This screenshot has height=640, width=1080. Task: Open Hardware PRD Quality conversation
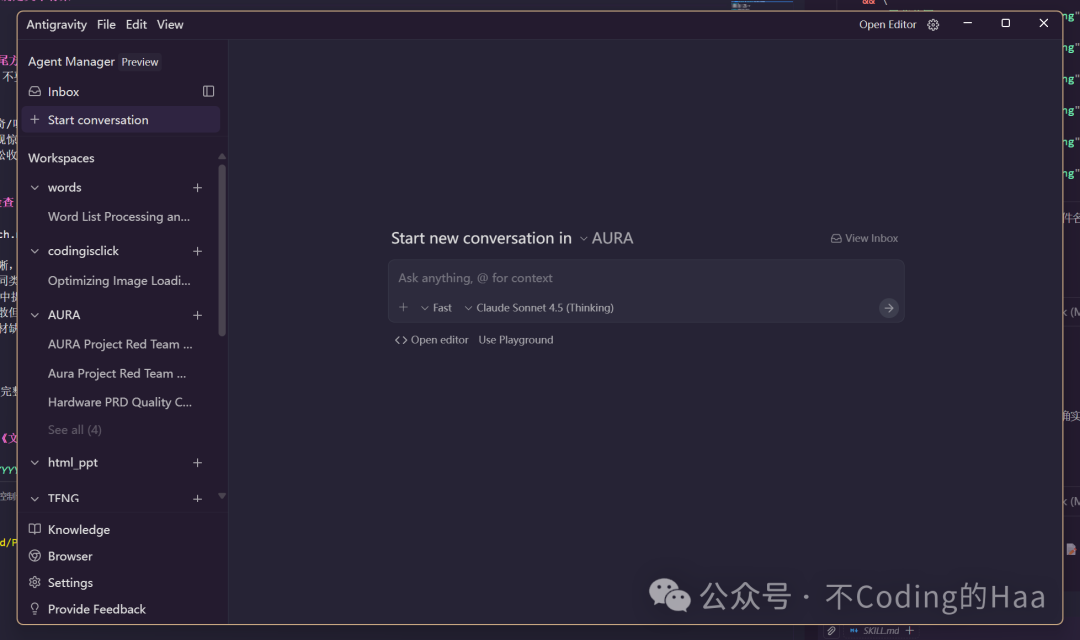[120, 402]
